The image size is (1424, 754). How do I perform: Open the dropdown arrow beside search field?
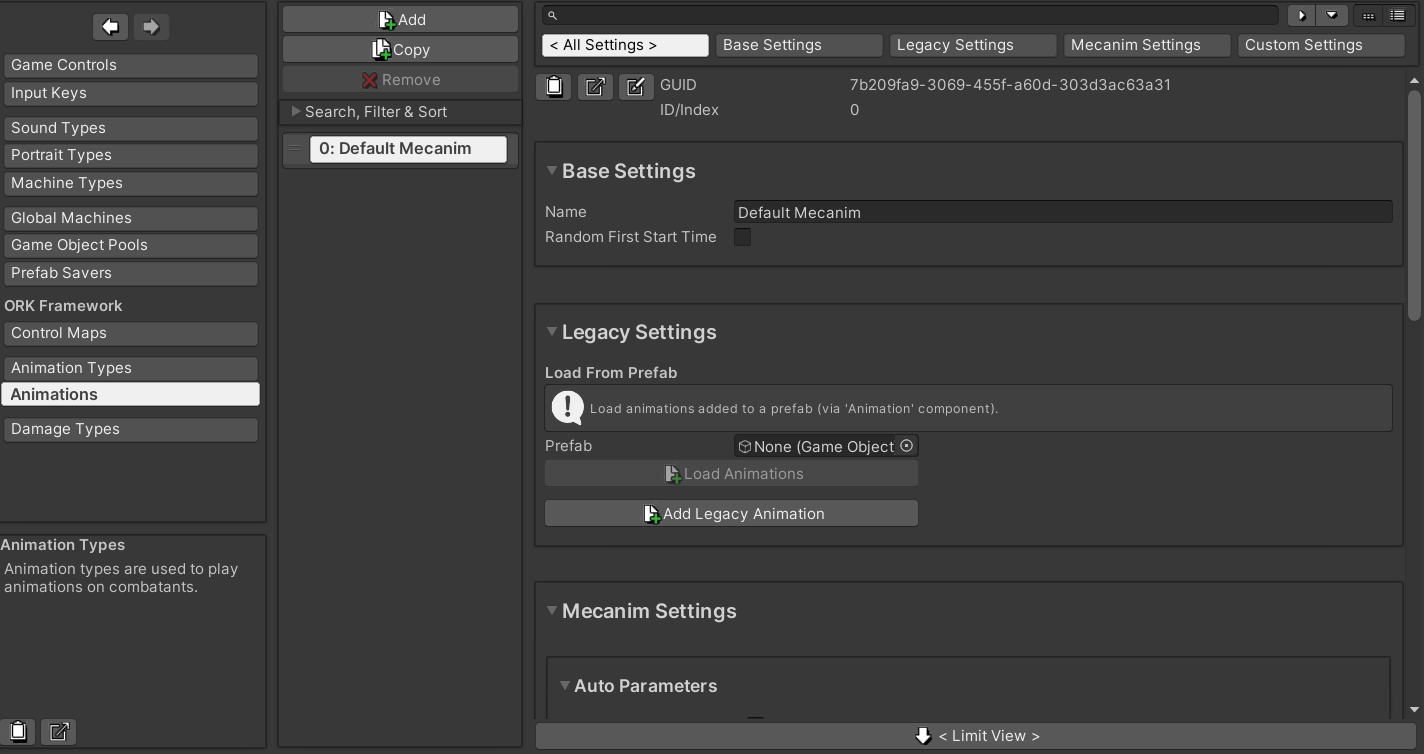tap(1331, 15)
